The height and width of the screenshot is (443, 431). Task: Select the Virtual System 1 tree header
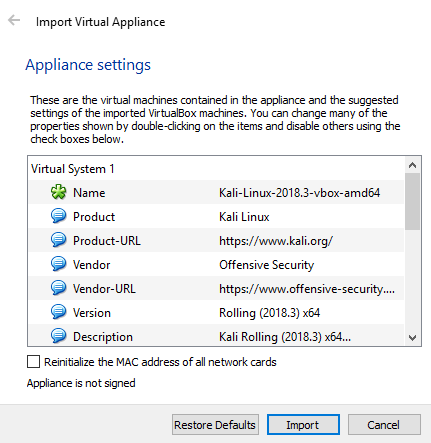pyautogui.click(x=73, y=169)
